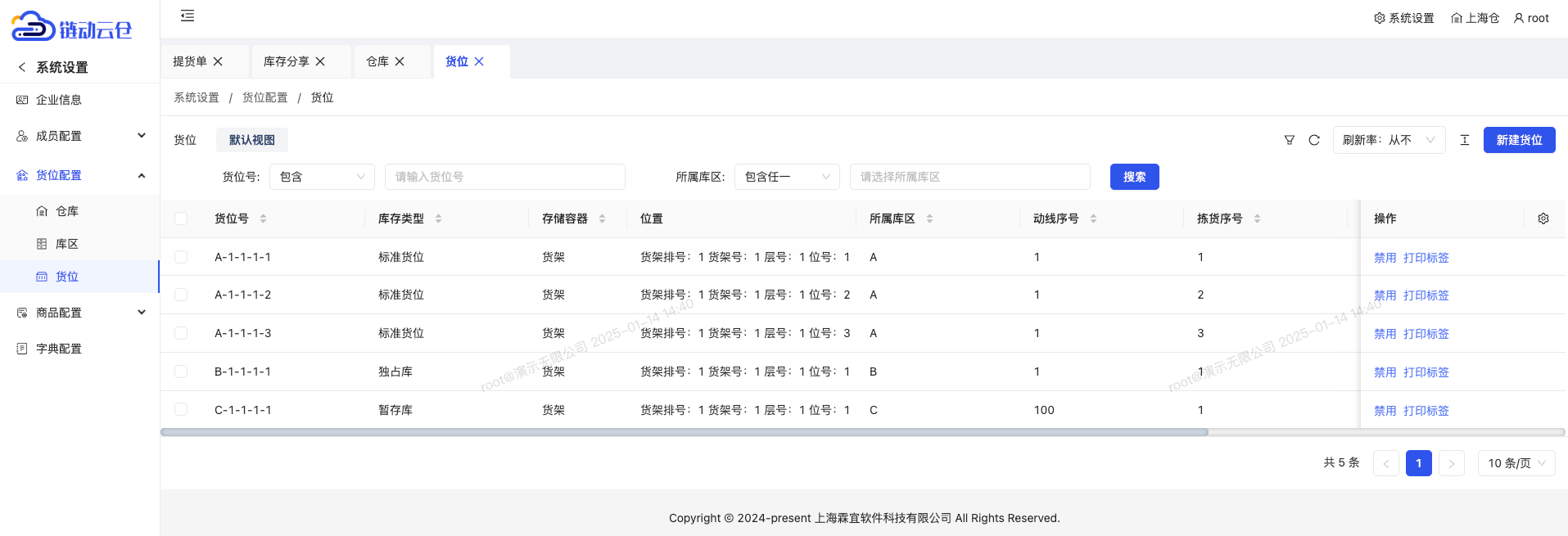Open column settings gear in table header
Screen dimensions: 1568x536
(1543, 218)
